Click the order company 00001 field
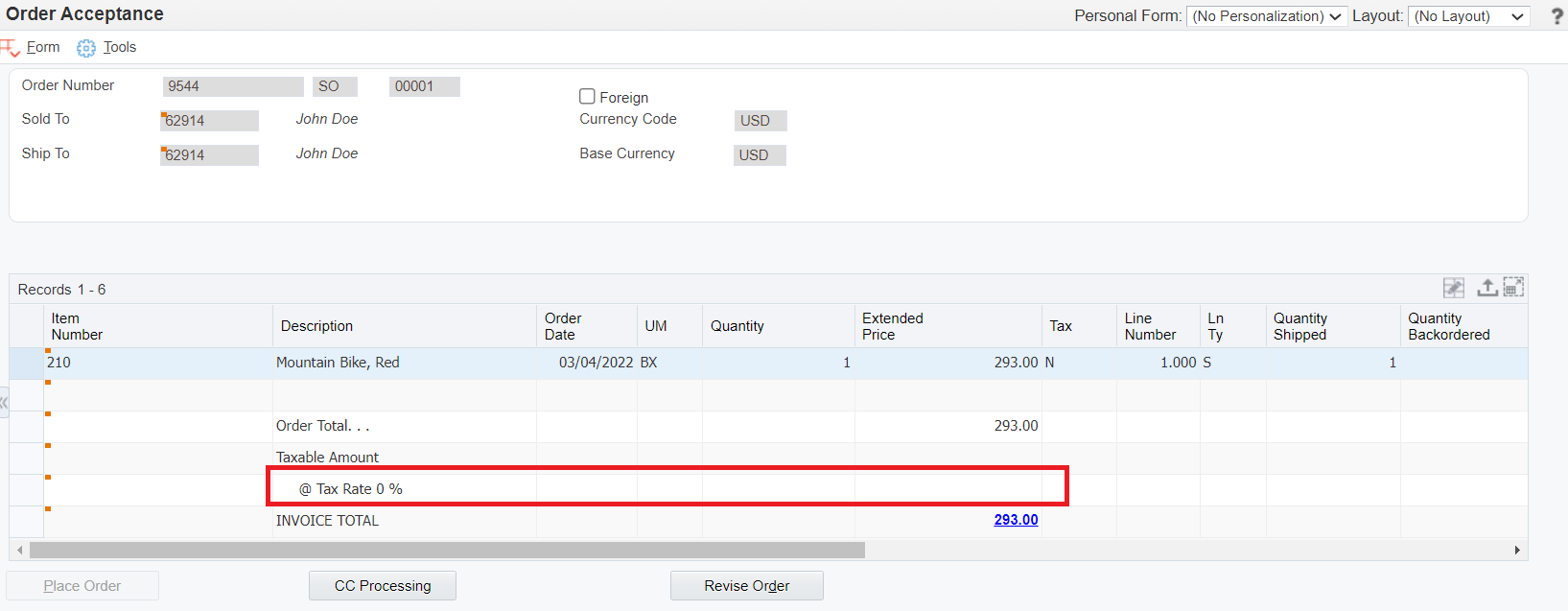Screen dimensions: 1568x611 point(425,86)
